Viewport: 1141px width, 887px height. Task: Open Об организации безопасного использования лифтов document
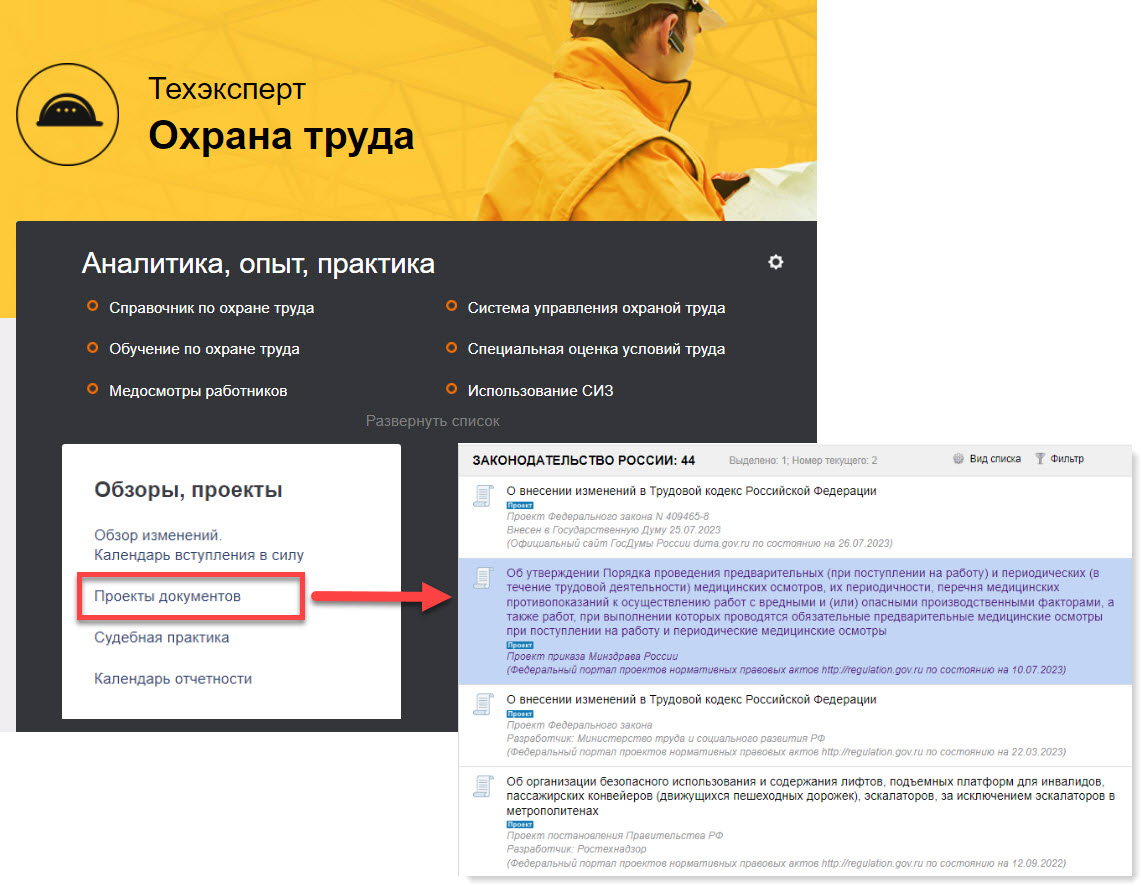810,796
